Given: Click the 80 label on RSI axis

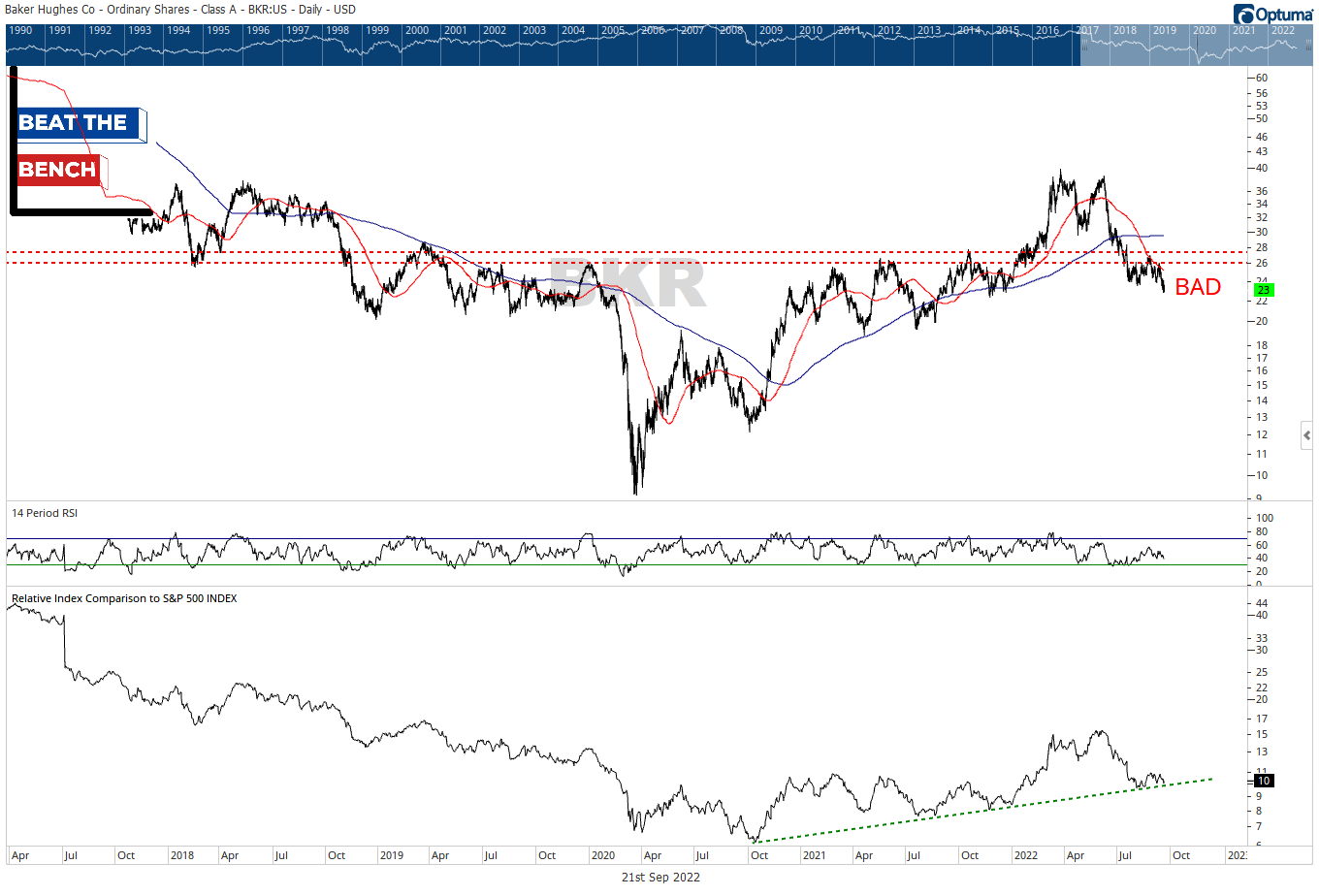Looking at the screenshot, I should (1262, 531).
